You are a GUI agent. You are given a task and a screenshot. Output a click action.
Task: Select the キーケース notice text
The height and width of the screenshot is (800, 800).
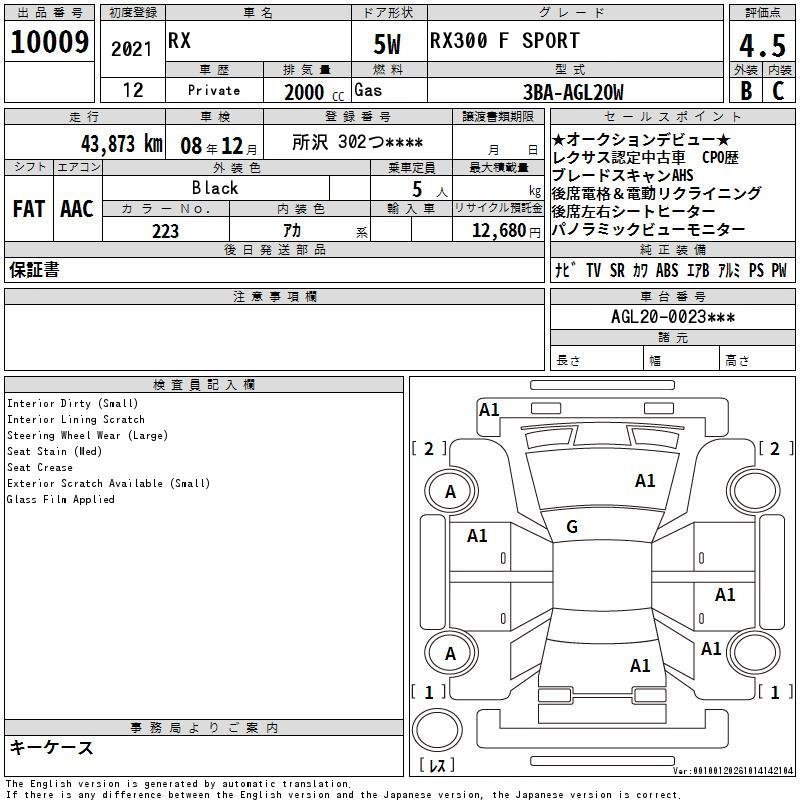pyautogui.click(x=51, y=747)
